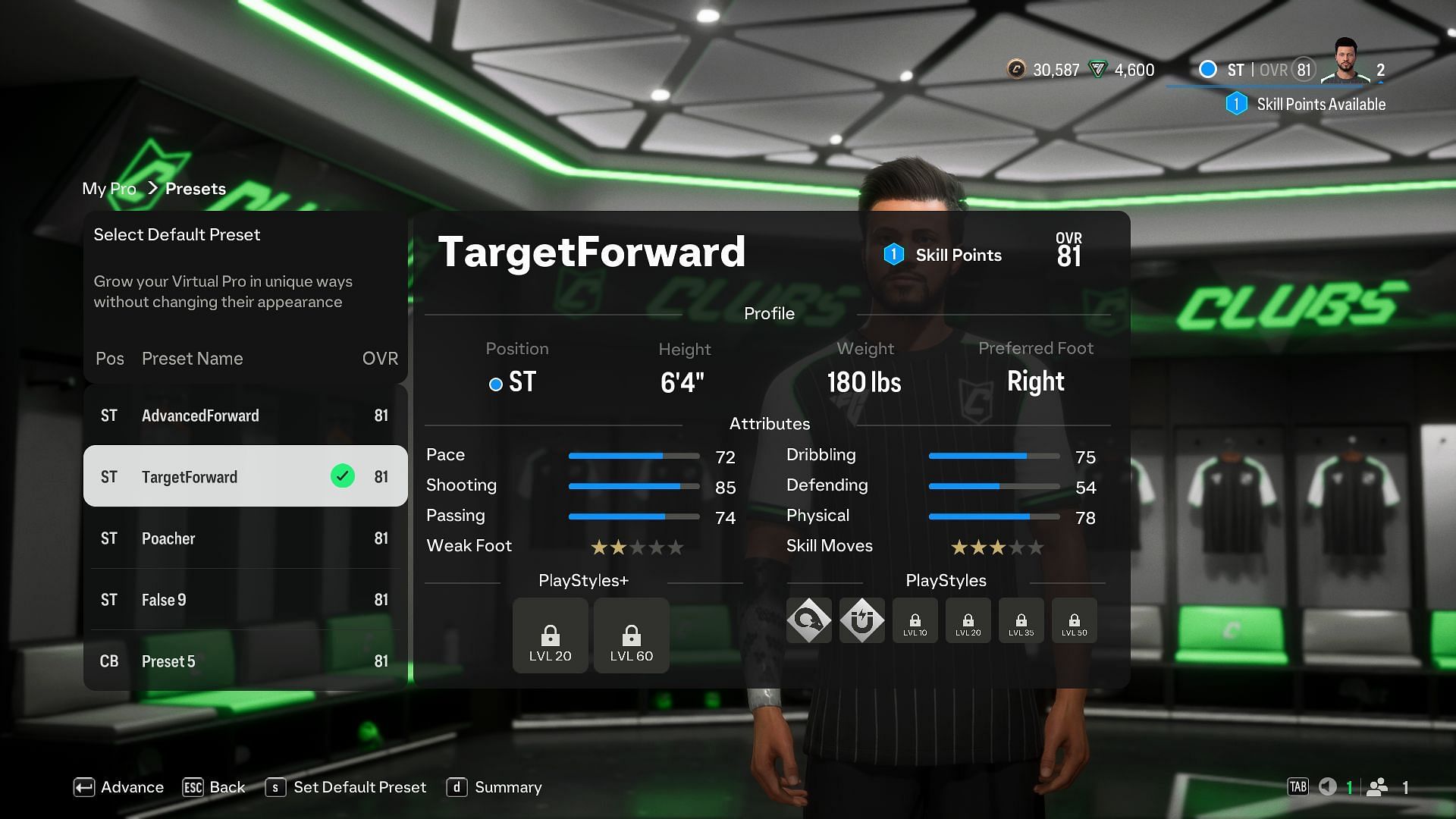Toggle the TargetForward default preset checkmark

pos(343,476)
